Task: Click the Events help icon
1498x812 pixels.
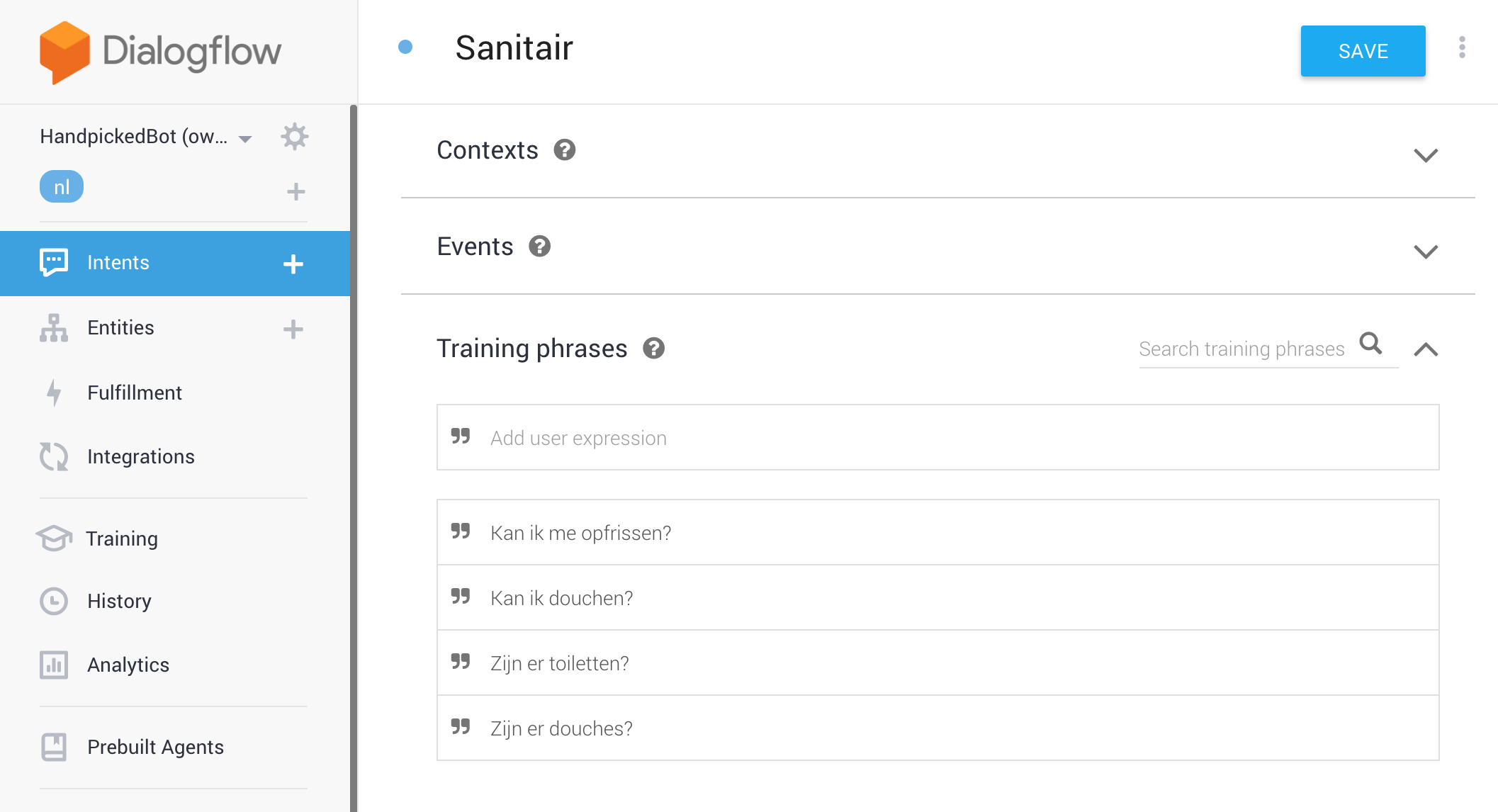Action: coord(539,247)
